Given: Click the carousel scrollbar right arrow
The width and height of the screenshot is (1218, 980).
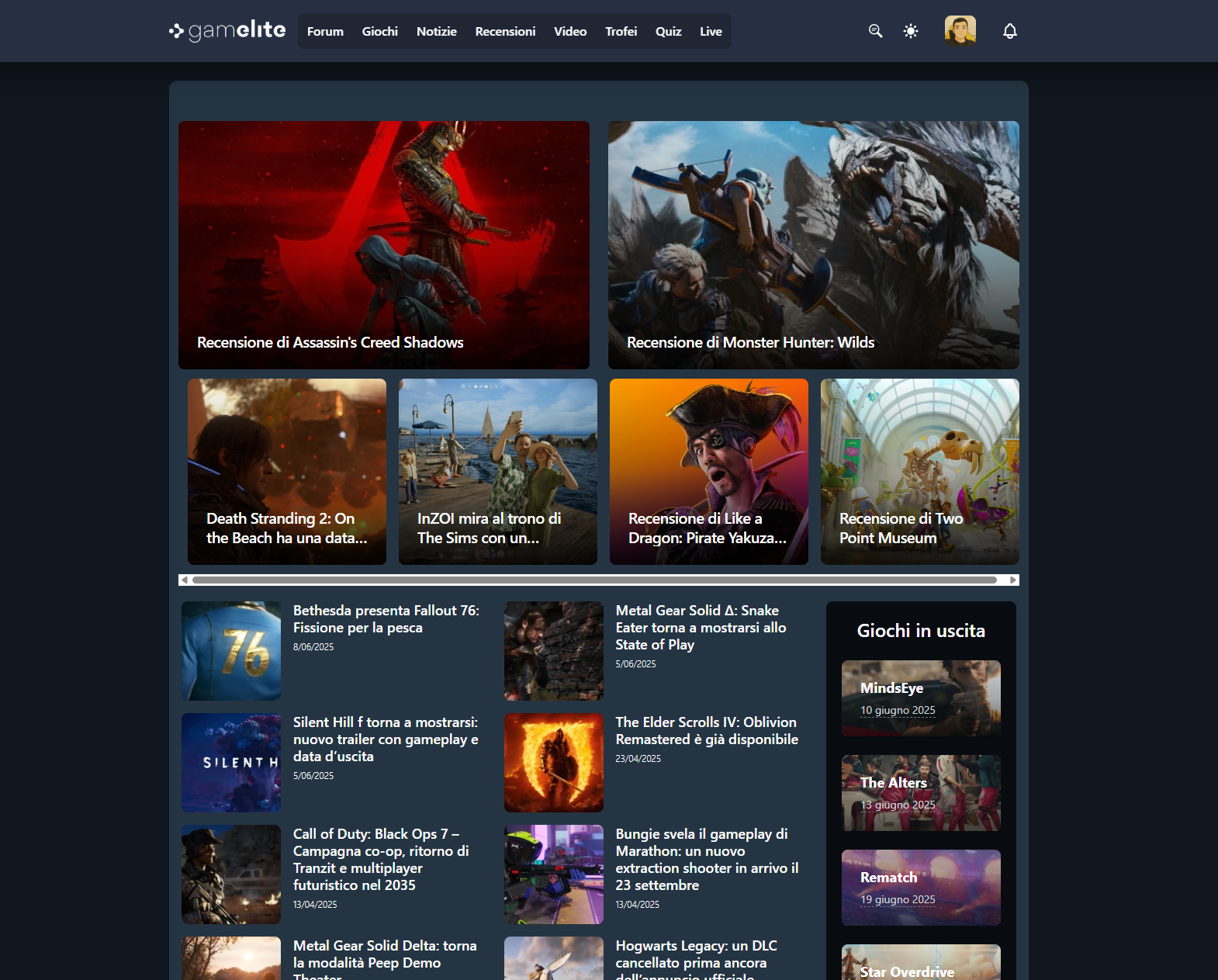Looking at the screenshot, I should [1012, 580].
